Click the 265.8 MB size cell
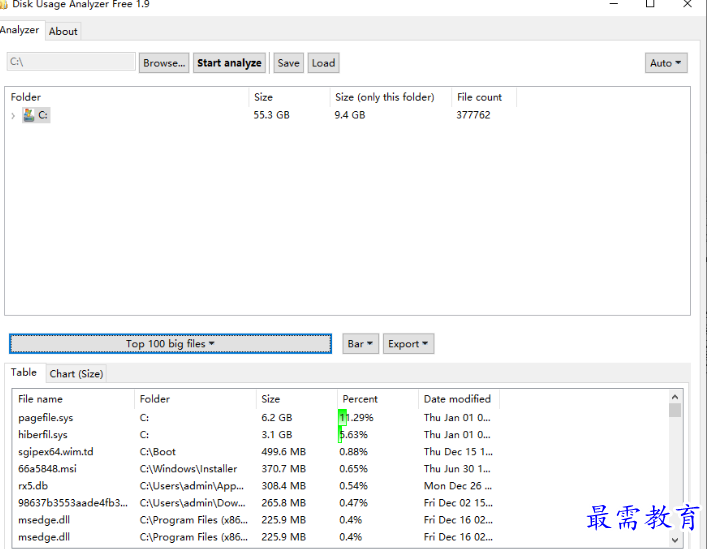The image size is (708, 549). 284,503
